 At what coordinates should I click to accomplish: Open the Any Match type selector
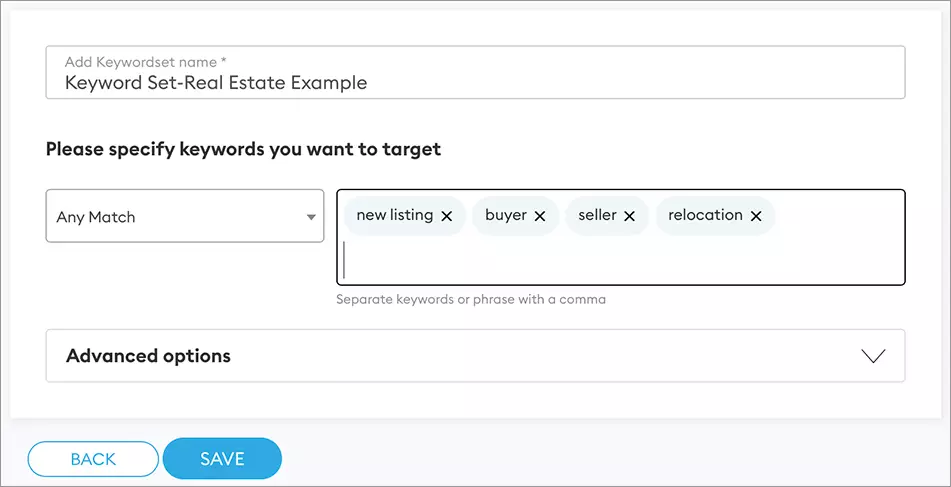pyautogui.click(x=185, y=216)
